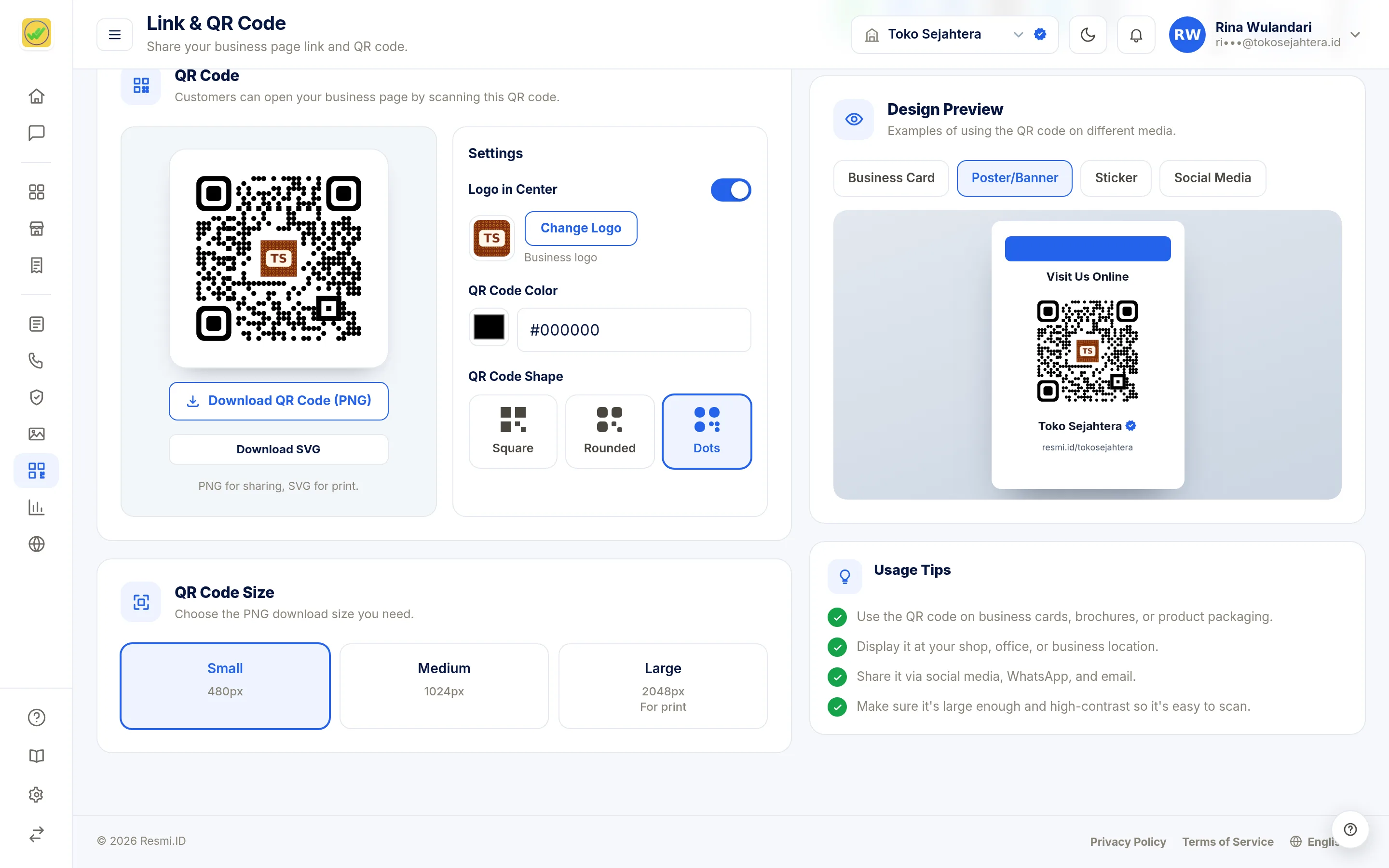Viewport: 1389px width, 868px height.
Task: Click the #000000 hex color field
Action: pyautogui.click(x=634, y=329)
